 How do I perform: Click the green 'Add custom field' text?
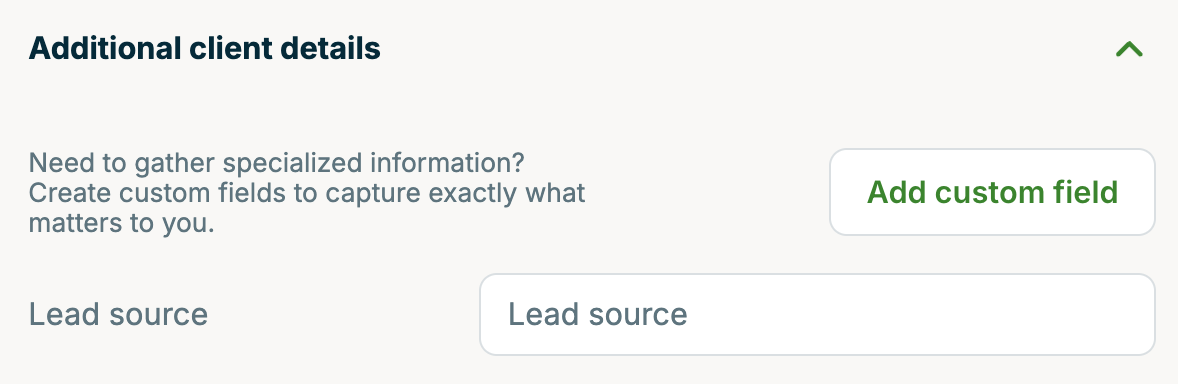(x=992, y=192)
